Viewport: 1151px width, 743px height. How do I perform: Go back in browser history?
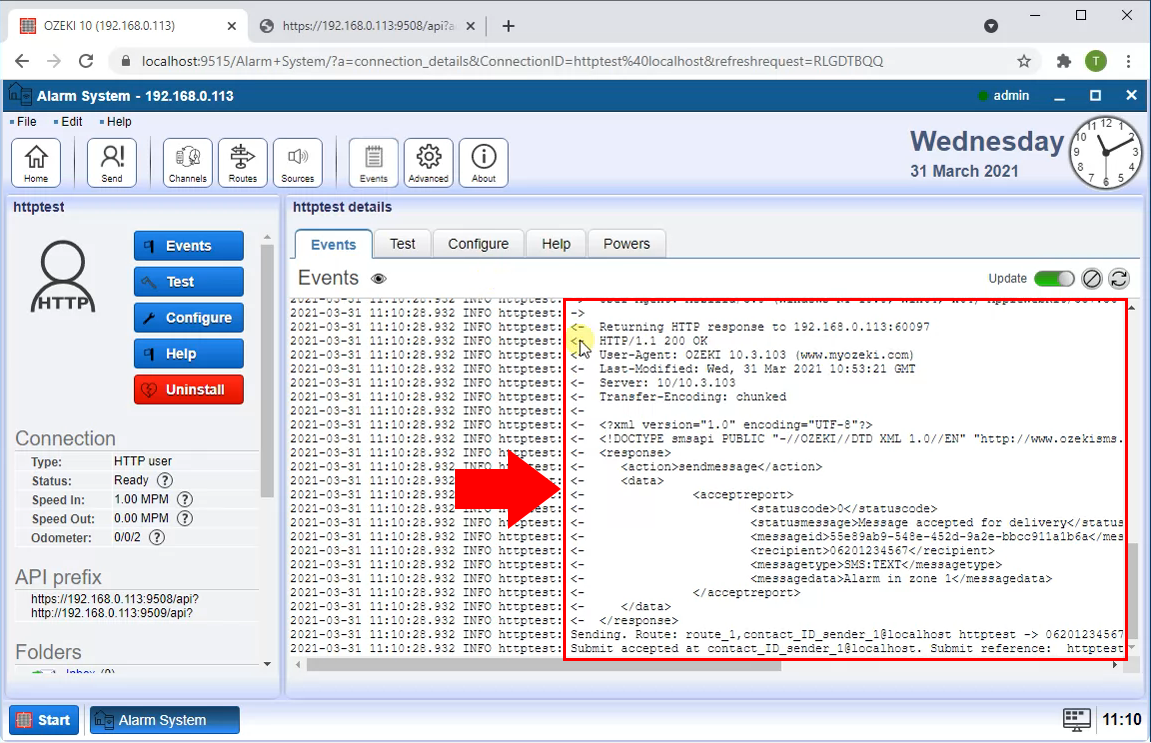click(x=22, y=61)
